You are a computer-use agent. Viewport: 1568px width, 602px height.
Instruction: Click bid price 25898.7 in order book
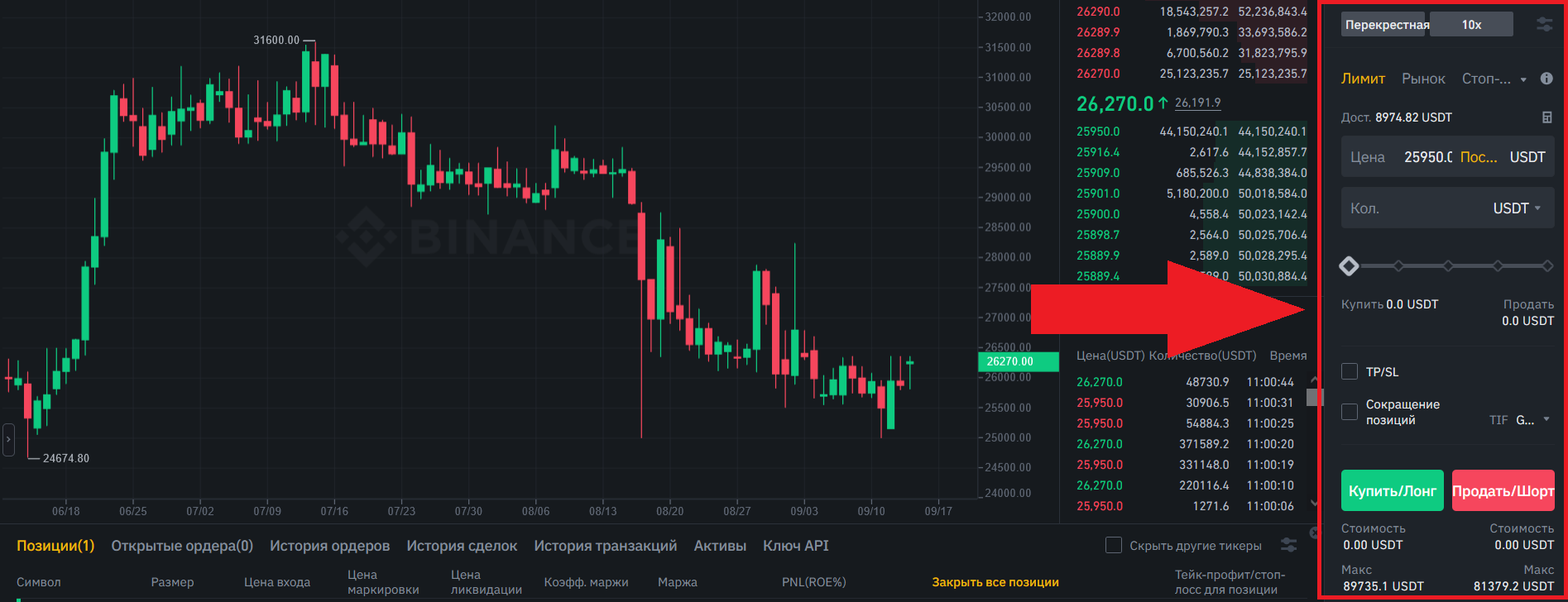[x=1098, y=235]
